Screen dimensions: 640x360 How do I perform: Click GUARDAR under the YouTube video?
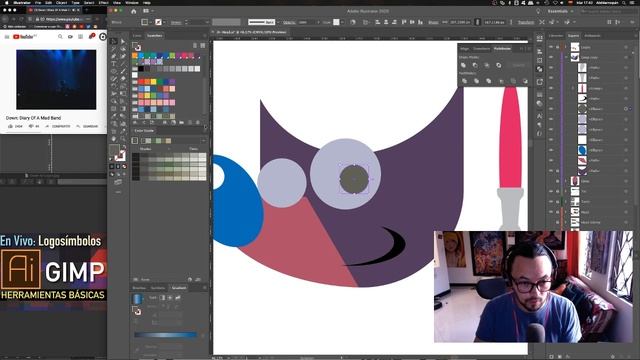pos(88,127)
